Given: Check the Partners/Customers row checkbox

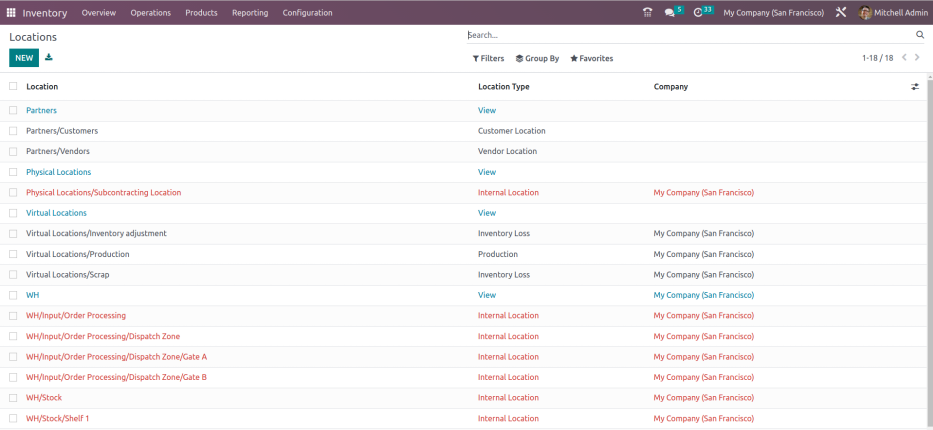Looking at the screenshot, I should click(x=13, y=131).
